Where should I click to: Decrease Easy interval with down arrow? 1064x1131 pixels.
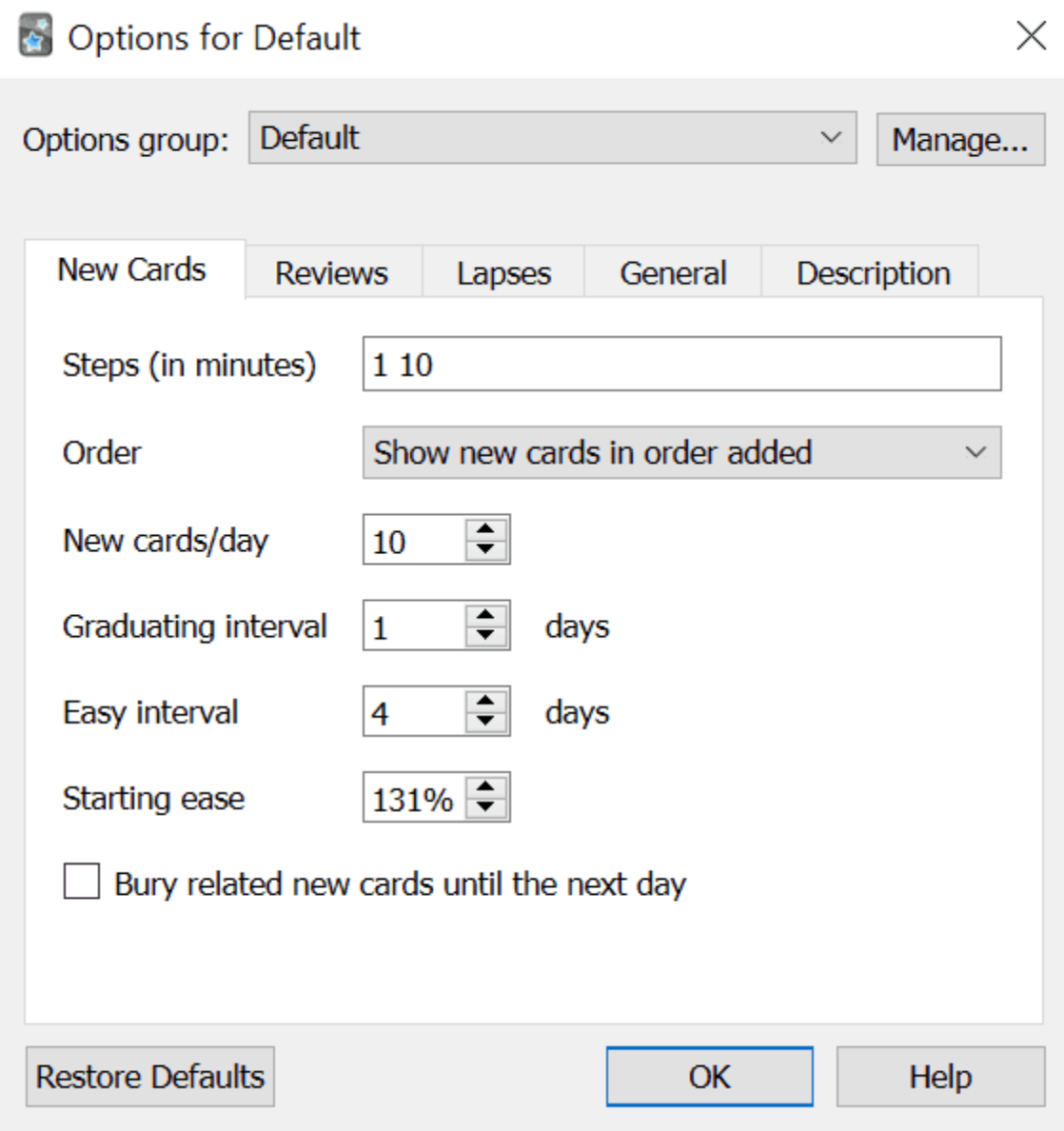[x=486, y=722]
